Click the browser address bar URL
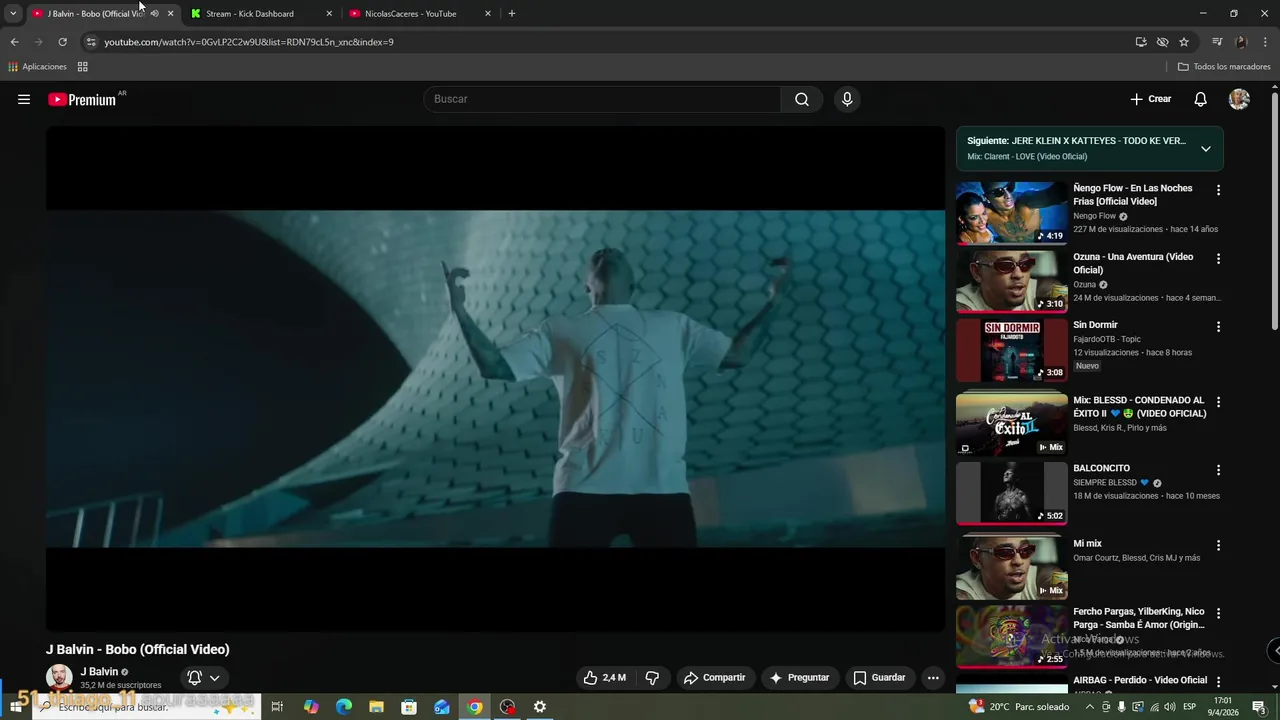Screen dimensions: 1280x720 tap(249, 42)
